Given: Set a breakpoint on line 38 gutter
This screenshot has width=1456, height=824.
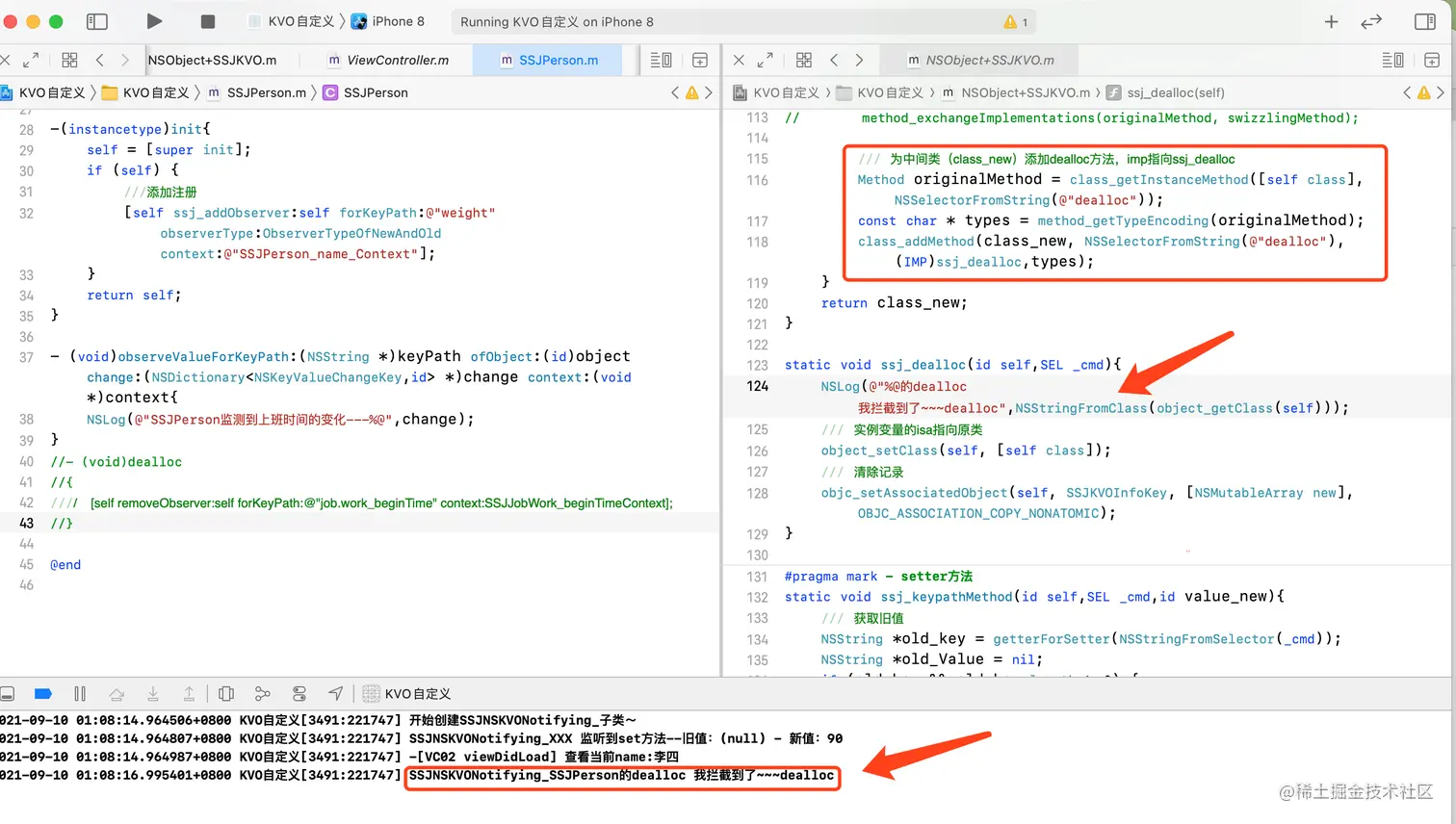Looking at the screenshot, I should pos(26,419).
